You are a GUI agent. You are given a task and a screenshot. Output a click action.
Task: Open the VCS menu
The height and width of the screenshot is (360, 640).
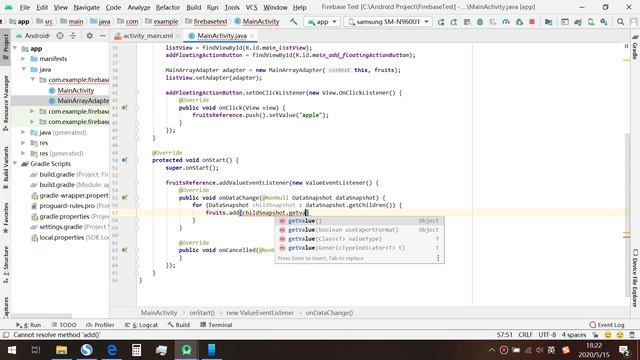(x=251, y=7)
